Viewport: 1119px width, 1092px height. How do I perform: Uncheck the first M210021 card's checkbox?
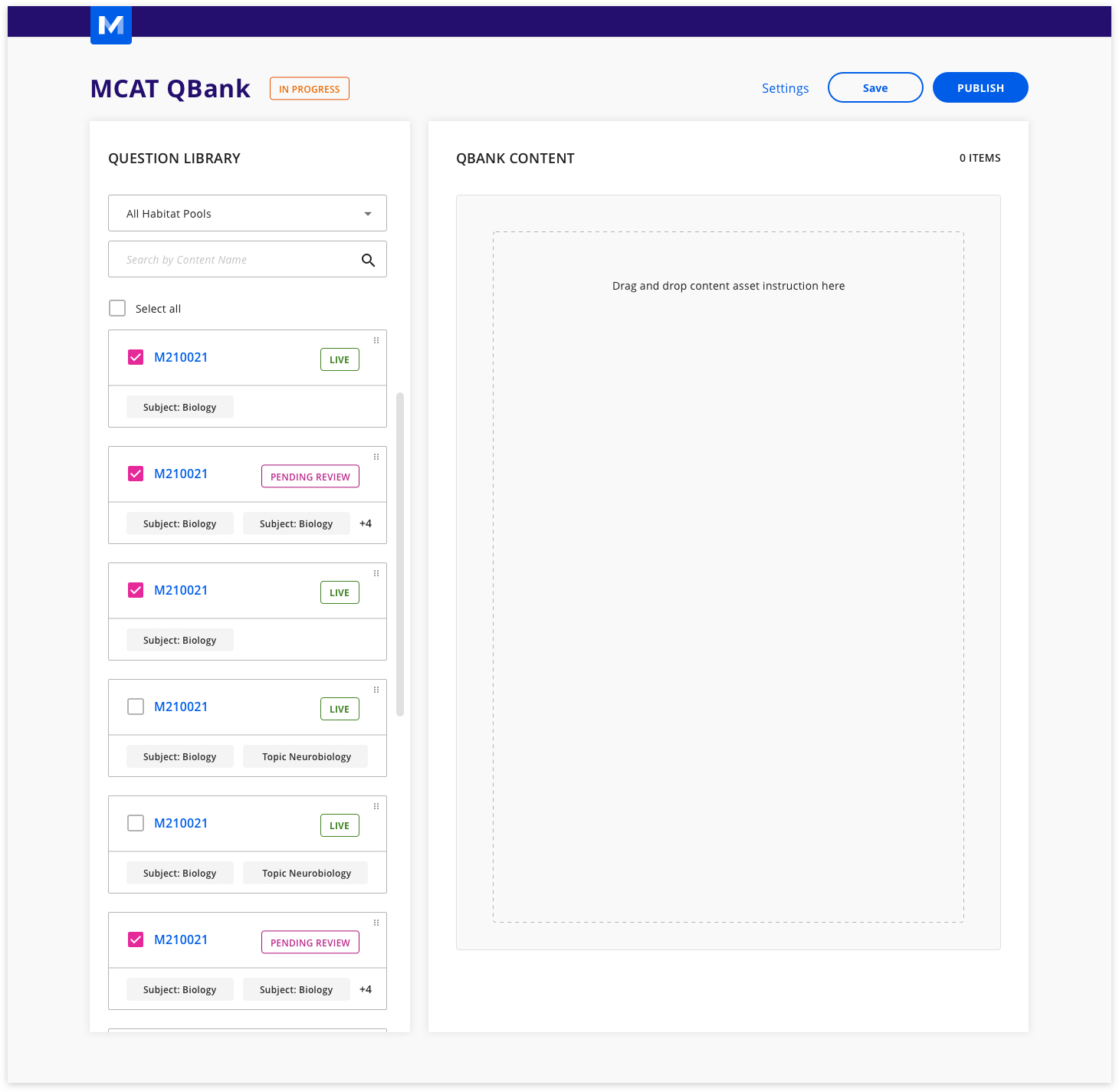(136, 357)
